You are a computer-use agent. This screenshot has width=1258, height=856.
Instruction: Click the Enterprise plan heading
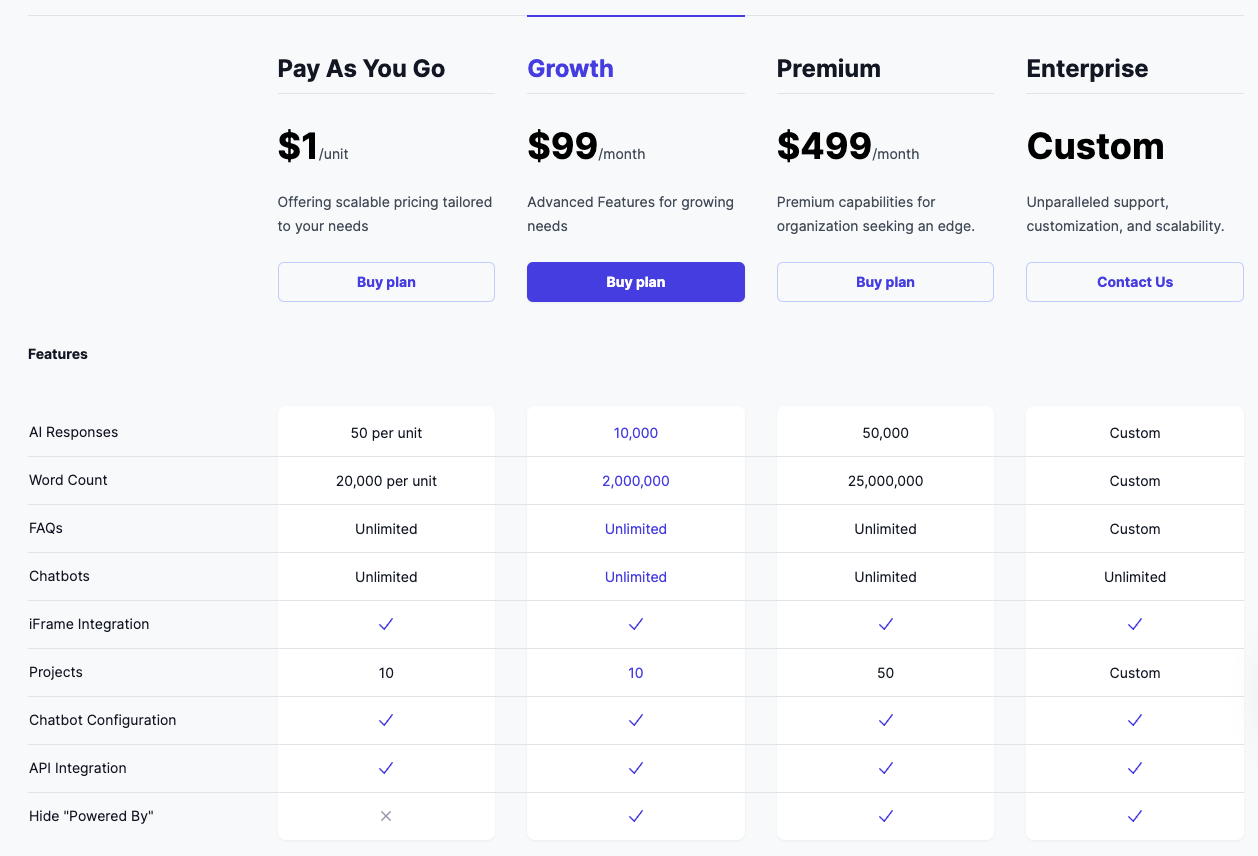click(x=1087, y=69)
